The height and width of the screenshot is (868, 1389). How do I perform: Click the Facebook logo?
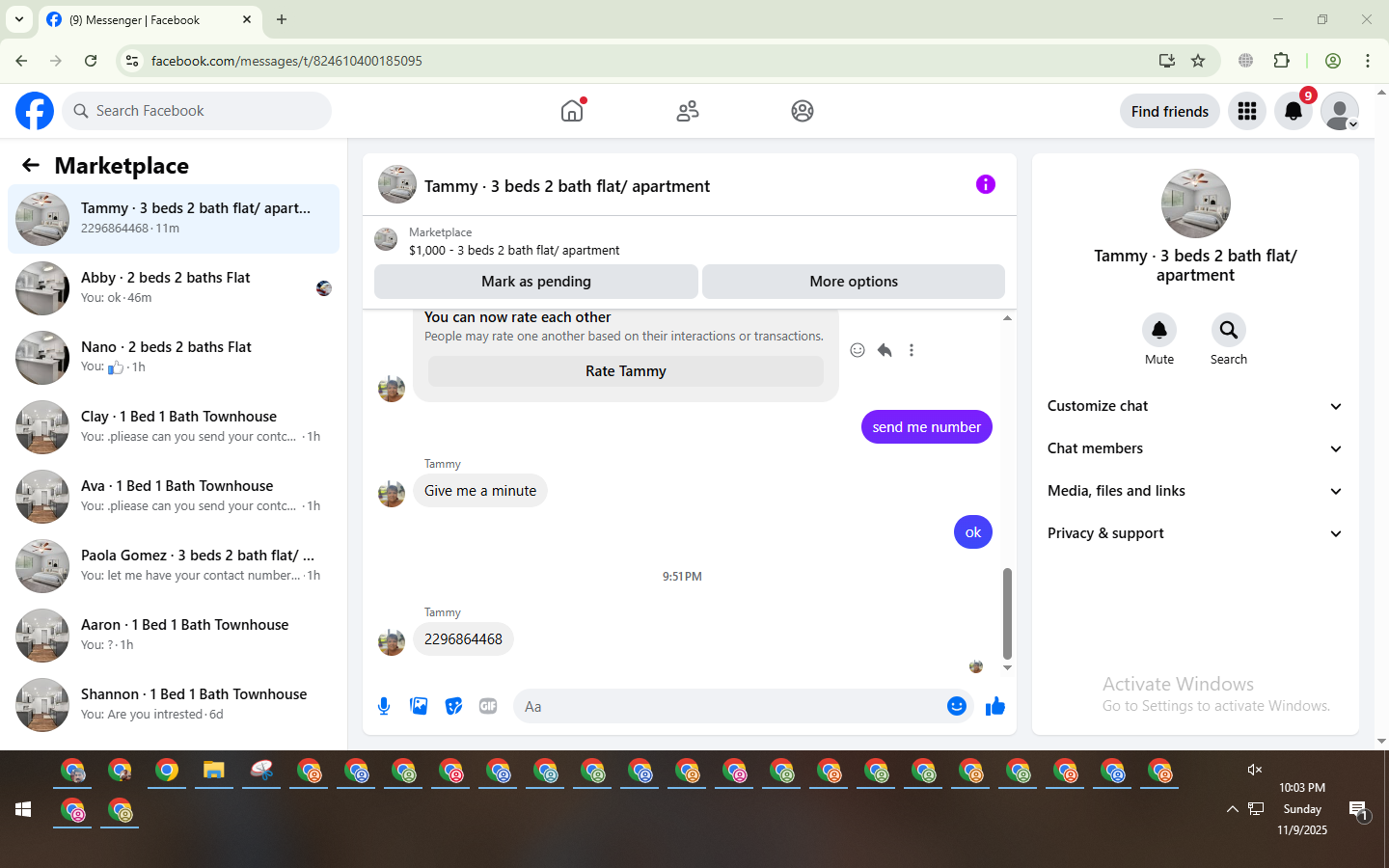pyautogui.click(x=35, y=111)
